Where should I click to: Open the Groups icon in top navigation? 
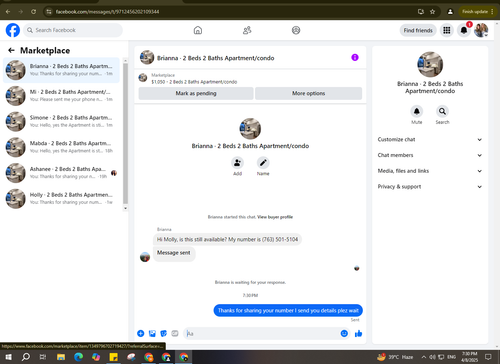(x=296, y=30)
